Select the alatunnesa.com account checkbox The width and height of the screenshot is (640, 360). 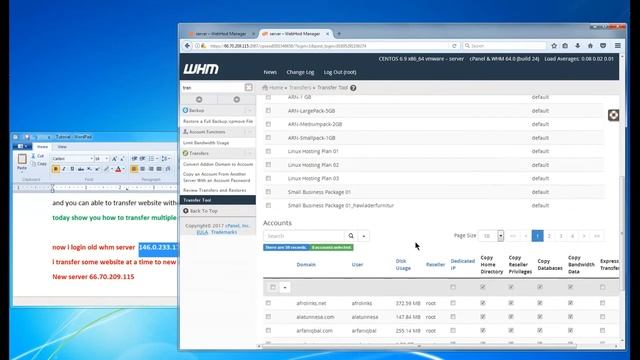tap(268, 317)
